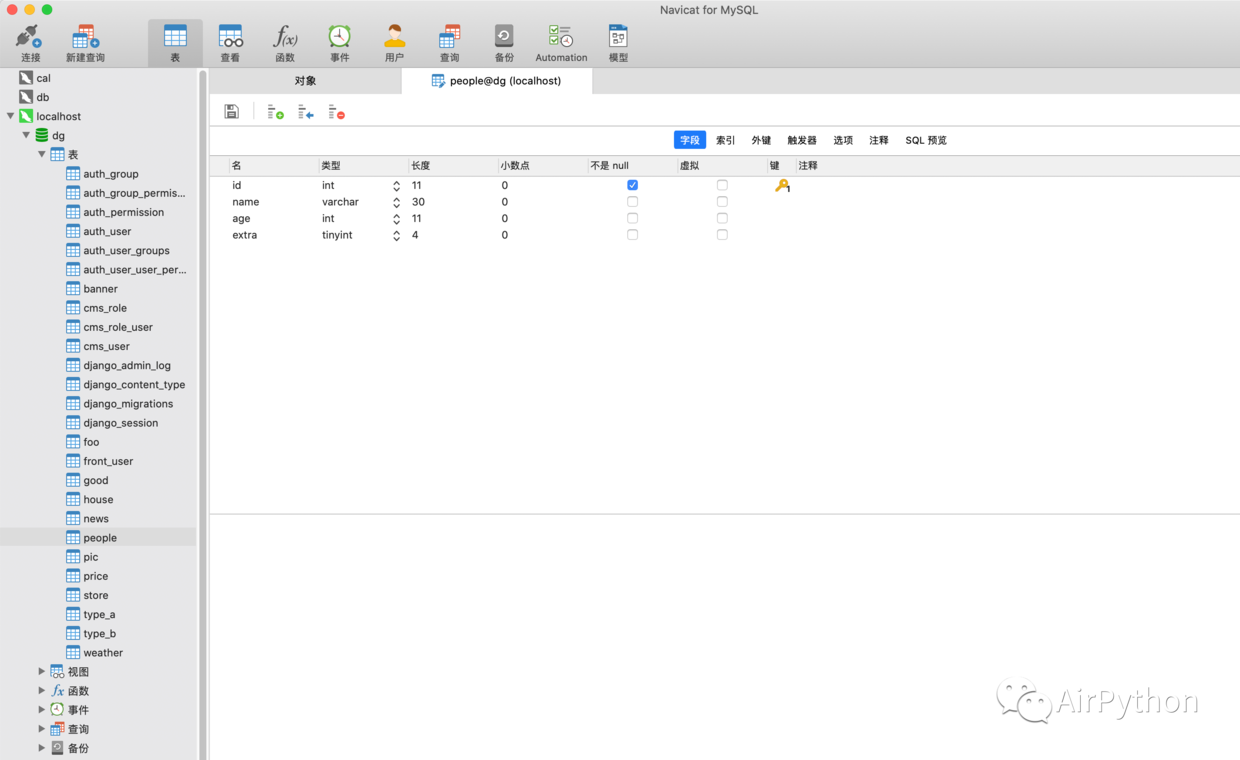Screen dimensions: 1240x760
Task: Click the primary key icon on id row
Action: 782,185
